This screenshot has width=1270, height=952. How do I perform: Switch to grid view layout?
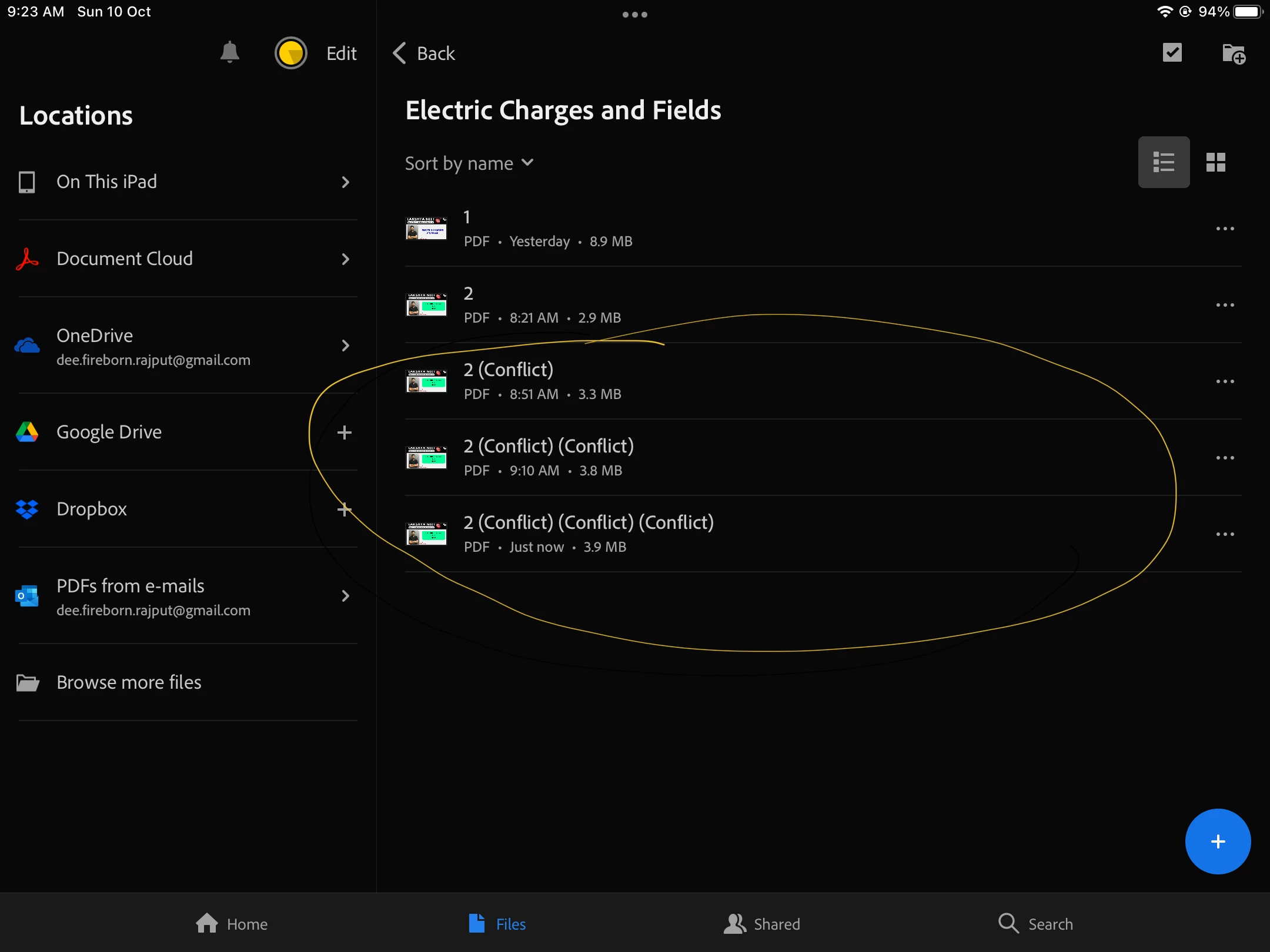[x=1215, y=162]
